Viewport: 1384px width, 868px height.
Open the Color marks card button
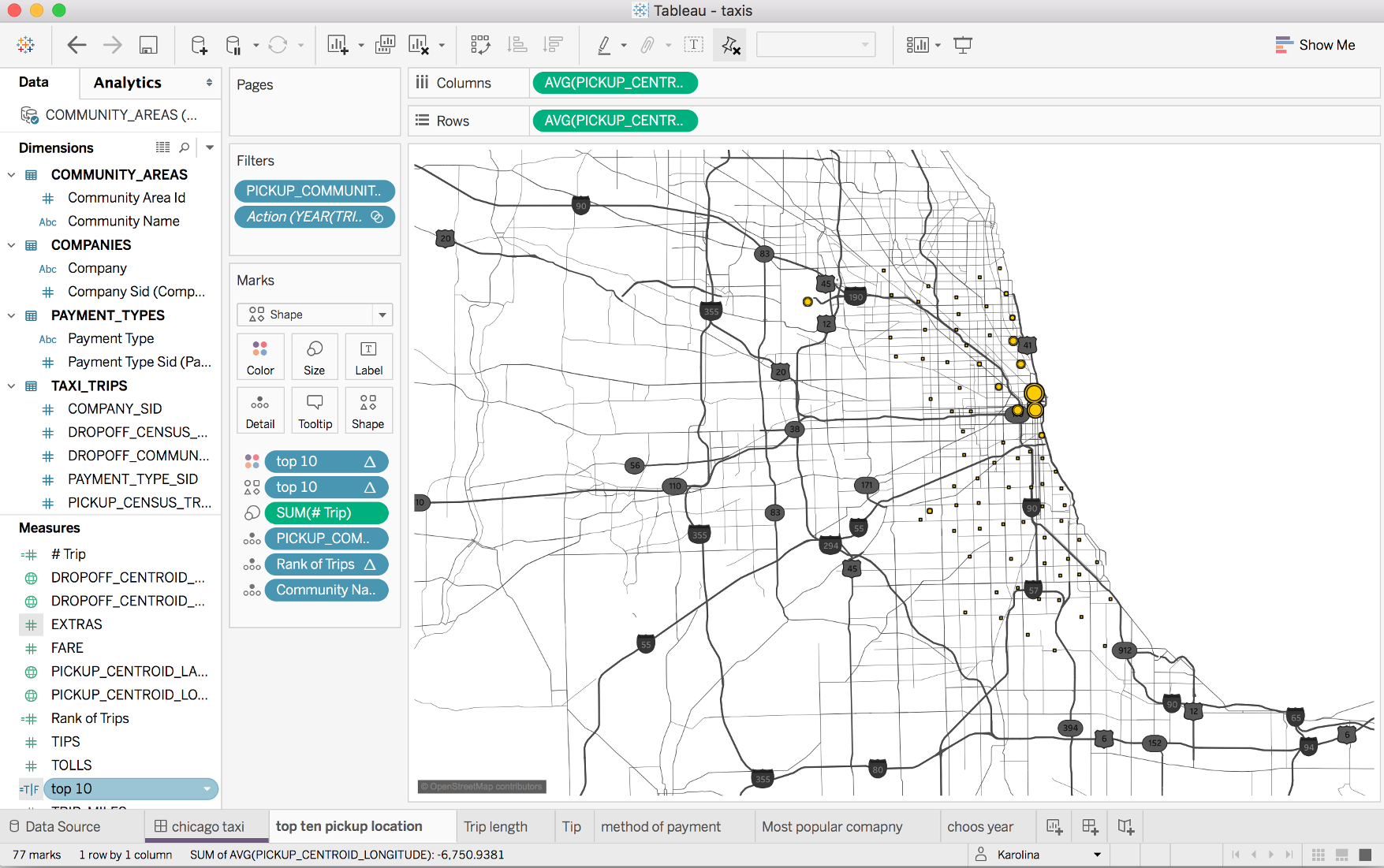click(x=260, y=356)
